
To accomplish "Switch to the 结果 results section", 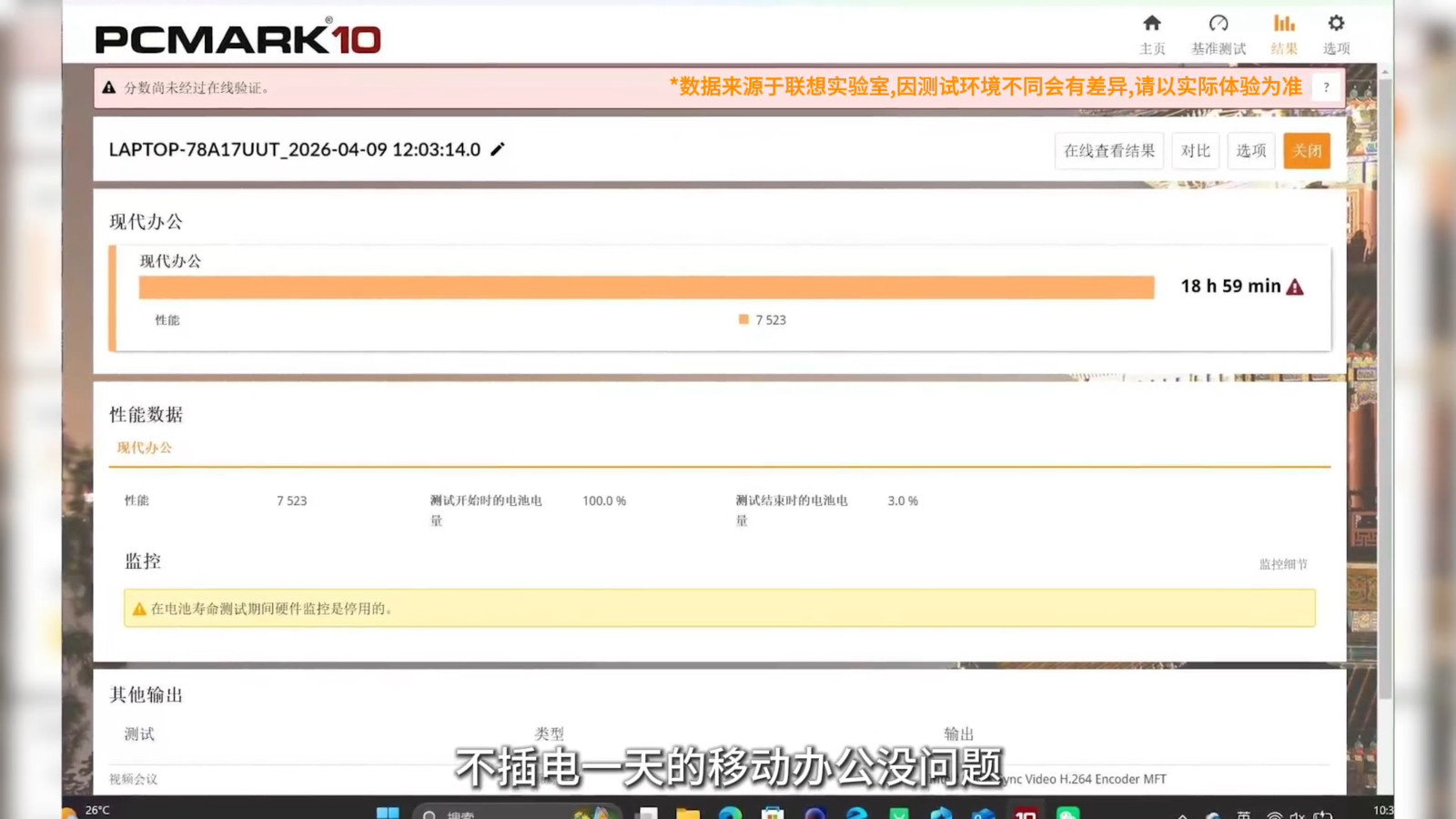I will (1284, 35).
